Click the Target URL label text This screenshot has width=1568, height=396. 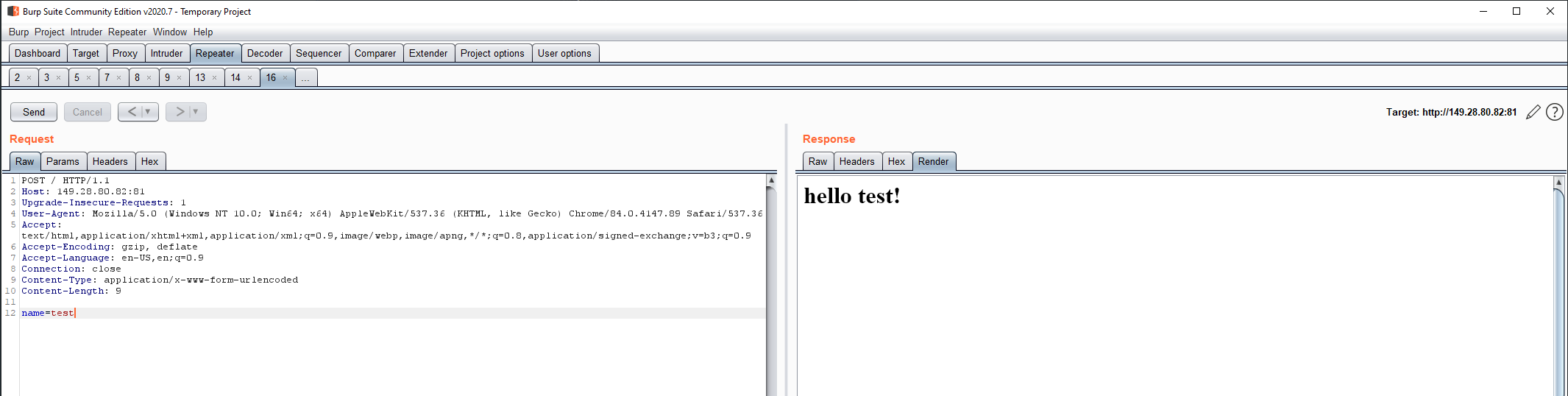coord(1451,112)
